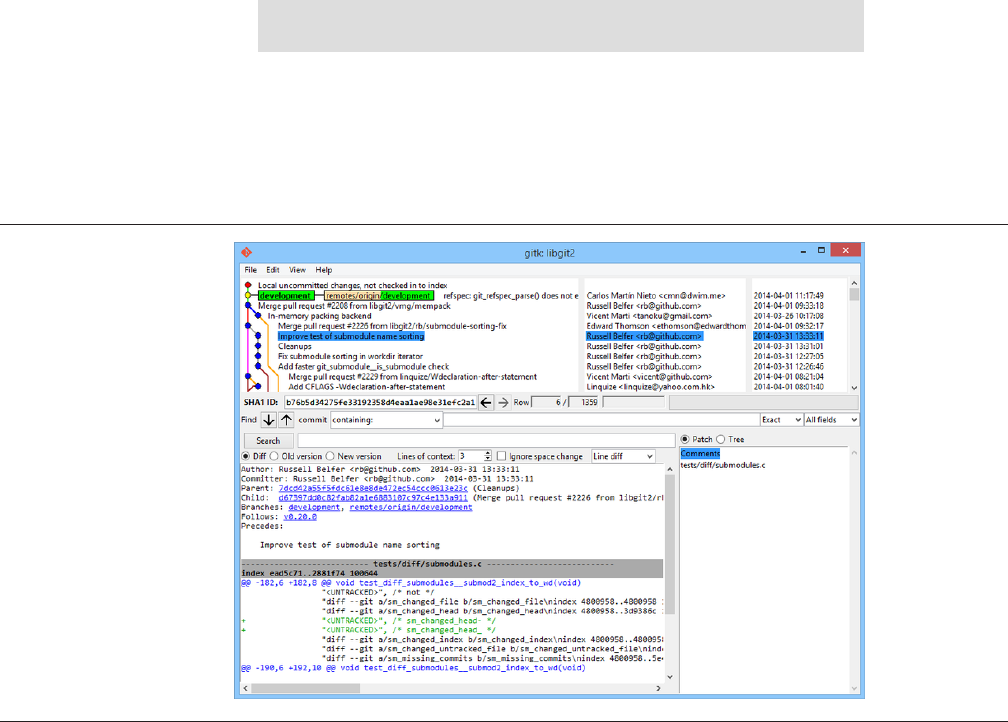Open the View menu
The height and width of the screenshot is (722, 1008).
click(x=297, y=270)
